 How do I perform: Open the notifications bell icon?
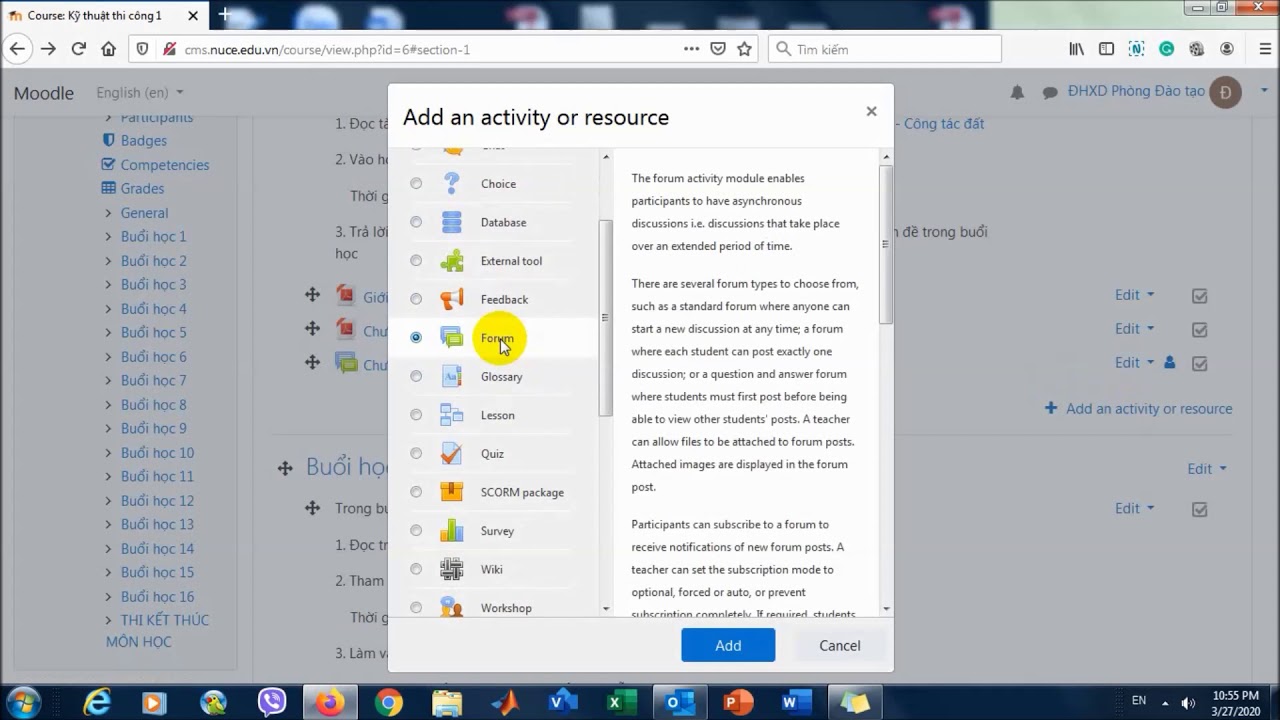click(1017, 92)
